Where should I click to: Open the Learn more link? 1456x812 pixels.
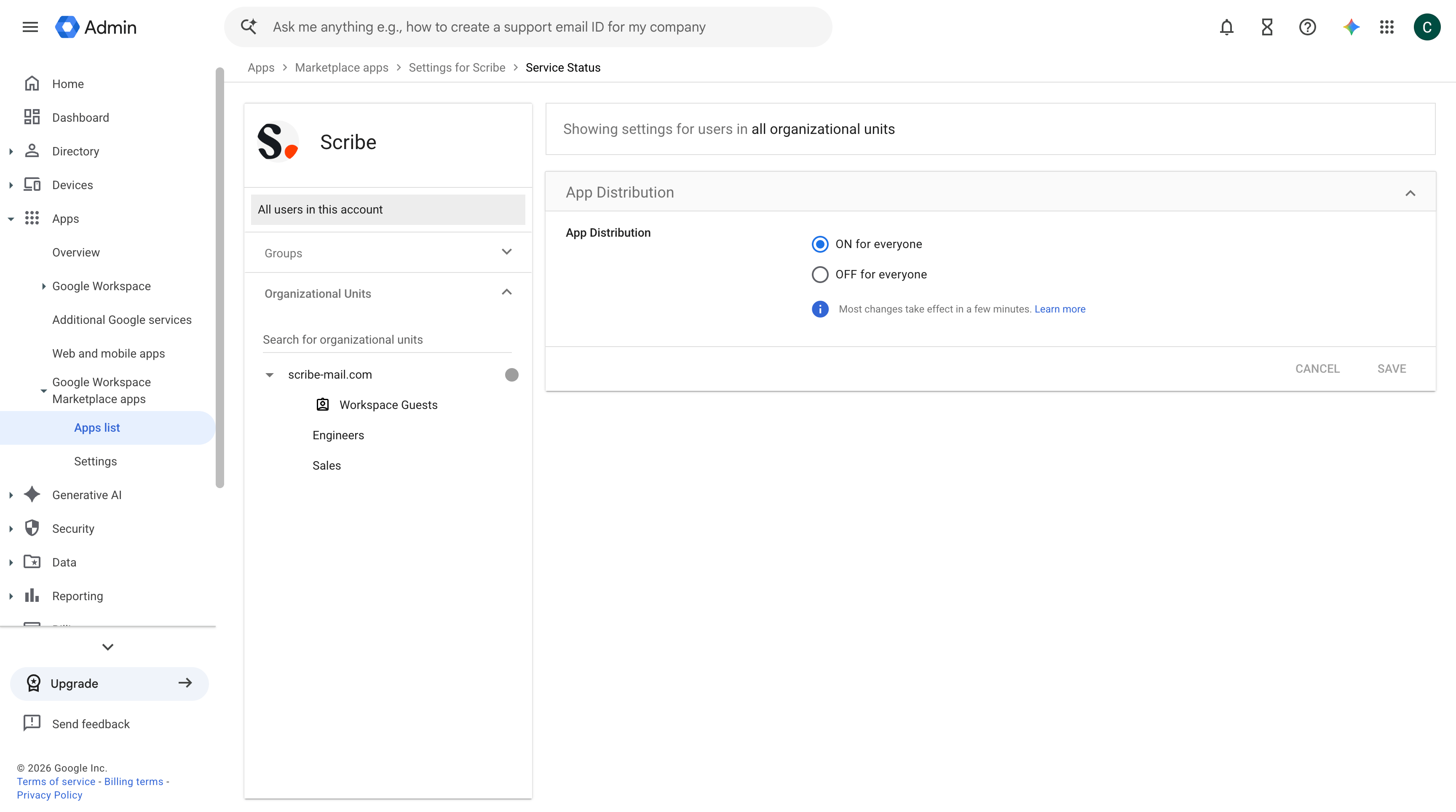point(1059,309)
